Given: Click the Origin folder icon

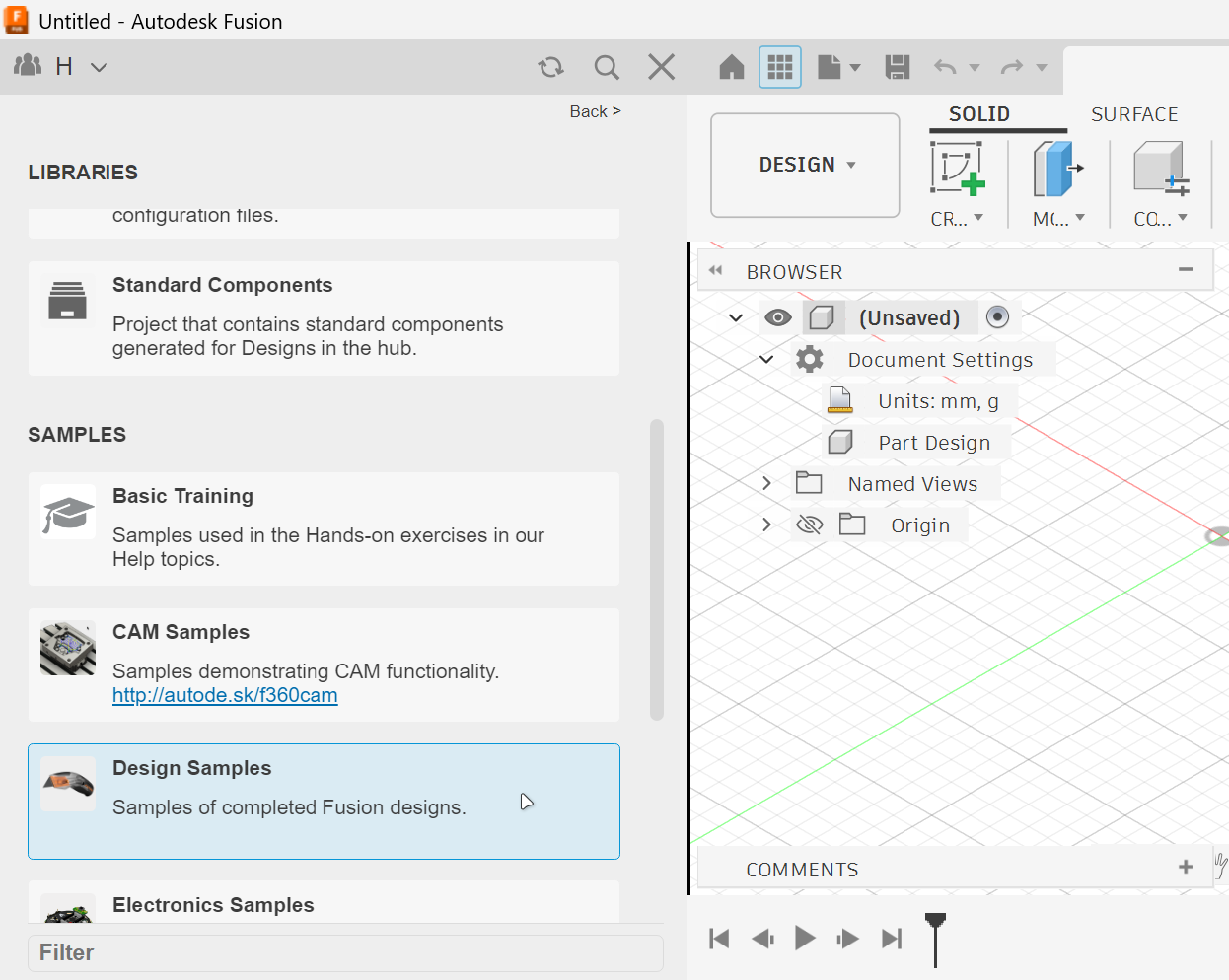Looking at the screenshot, I should click(x=852, y=524).
